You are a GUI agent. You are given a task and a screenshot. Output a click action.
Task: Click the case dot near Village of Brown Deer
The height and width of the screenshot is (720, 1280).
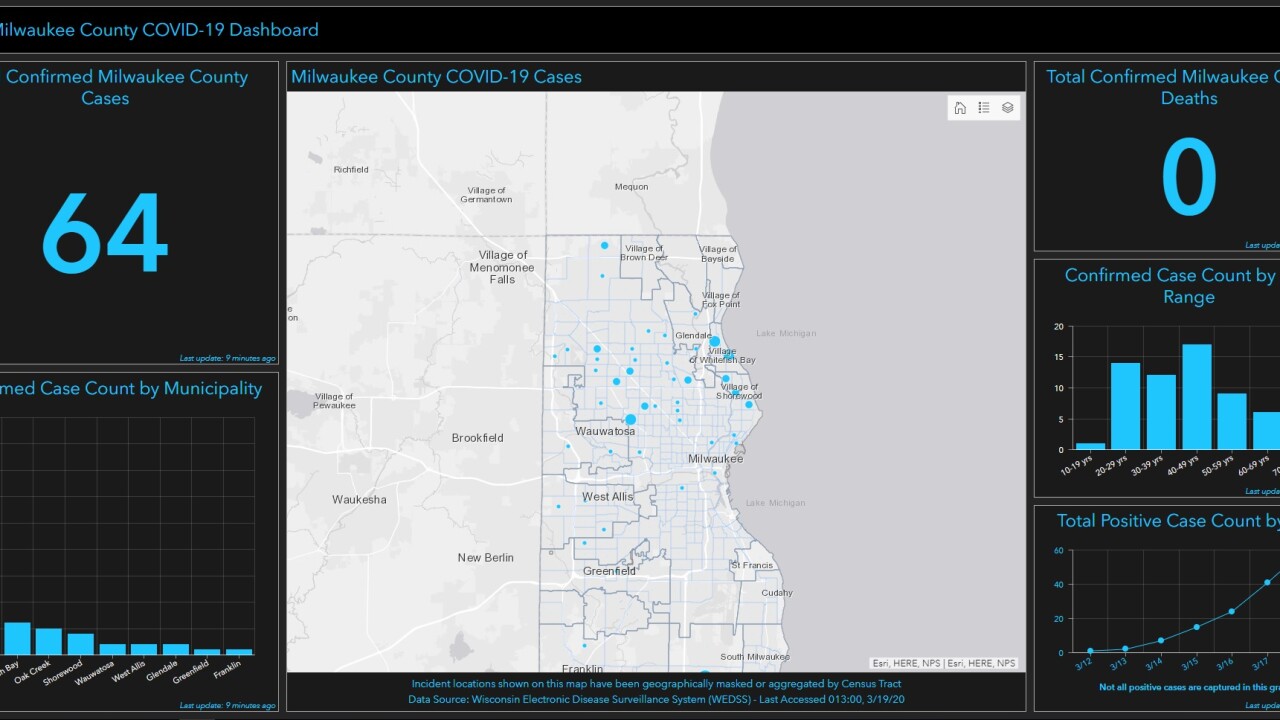tap(604, 245)
